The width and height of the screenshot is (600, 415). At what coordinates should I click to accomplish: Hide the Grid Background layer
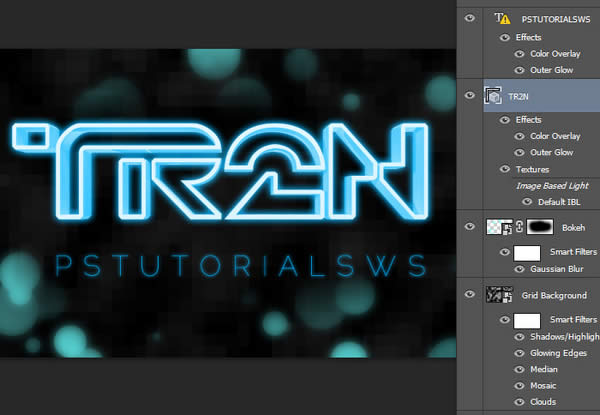point(469,295)
